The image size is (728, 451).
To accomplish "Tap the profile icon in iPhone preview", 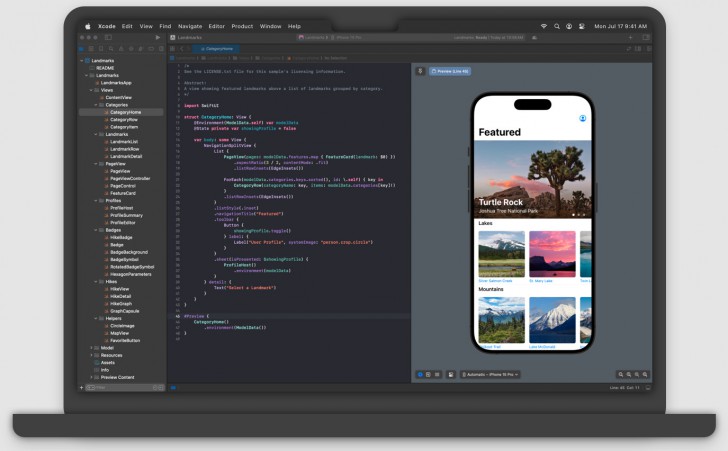I will tap(582, 118).
